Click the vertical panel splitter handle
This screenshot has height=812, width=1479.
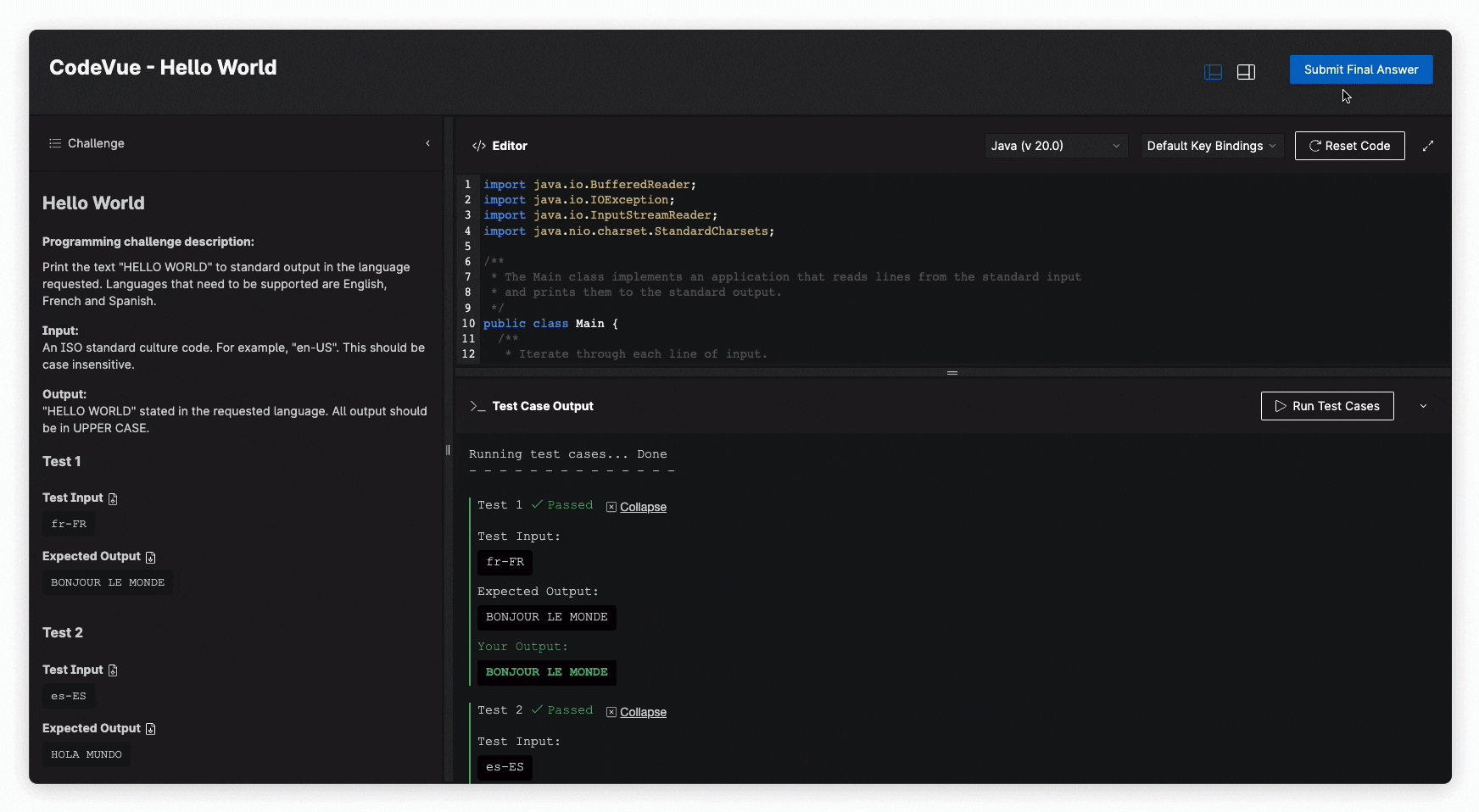click(448, 450)
